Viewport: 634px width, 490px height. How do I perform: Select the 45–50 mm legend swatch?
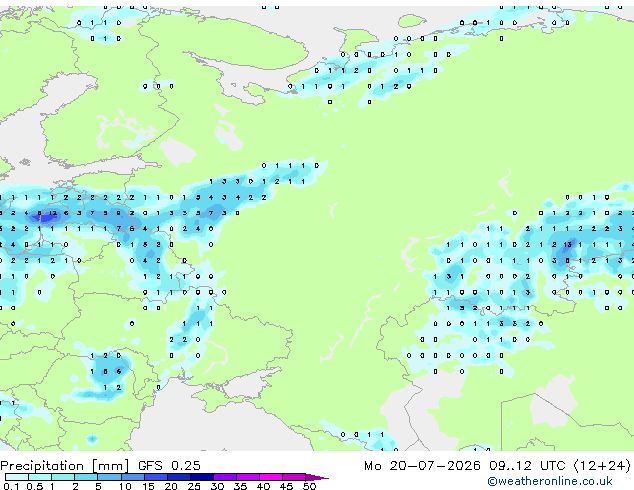pyautogui.click(x=294, y=477)
